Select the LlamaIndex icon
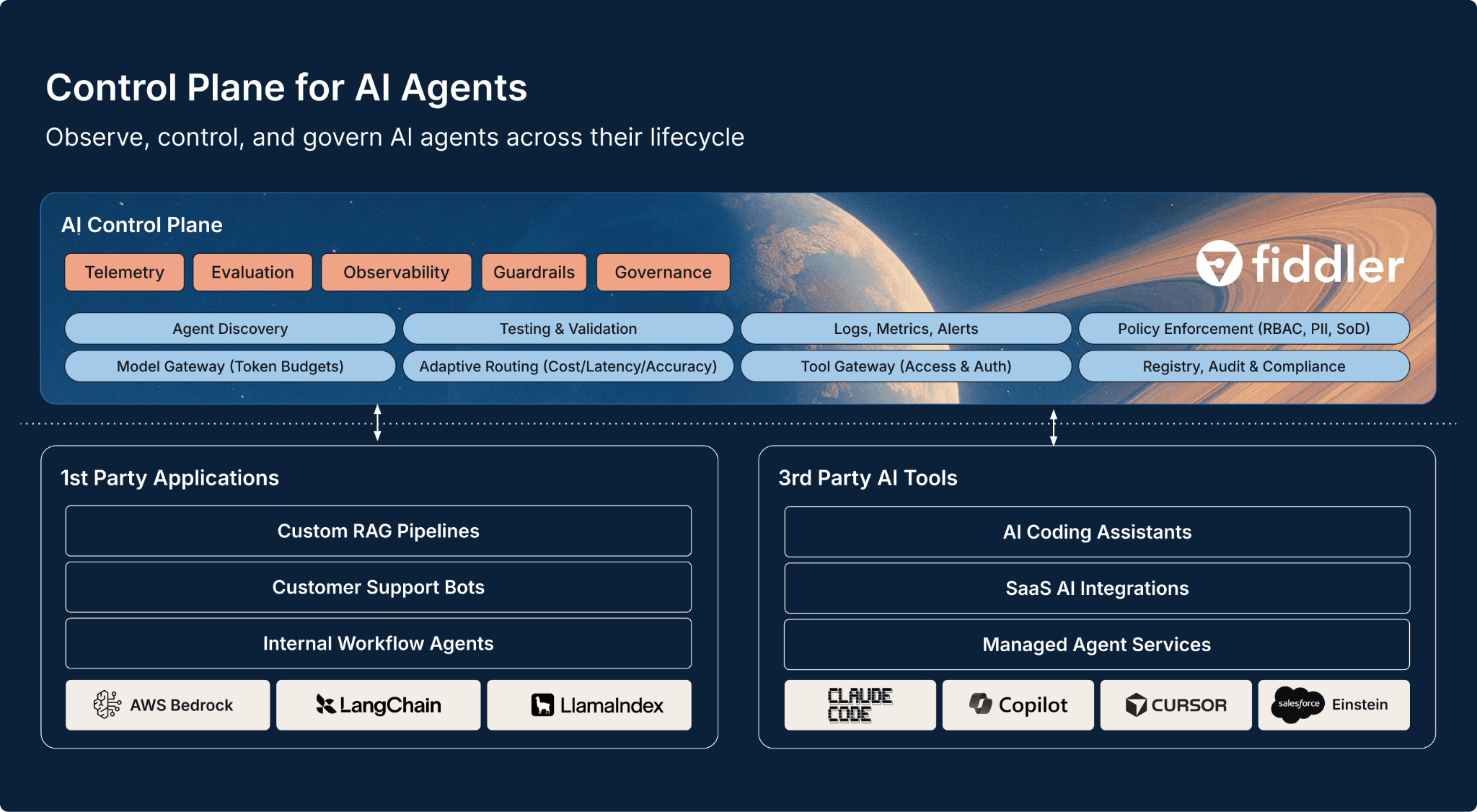Screen dimensions: 1477x812 (x=588, y=705)
